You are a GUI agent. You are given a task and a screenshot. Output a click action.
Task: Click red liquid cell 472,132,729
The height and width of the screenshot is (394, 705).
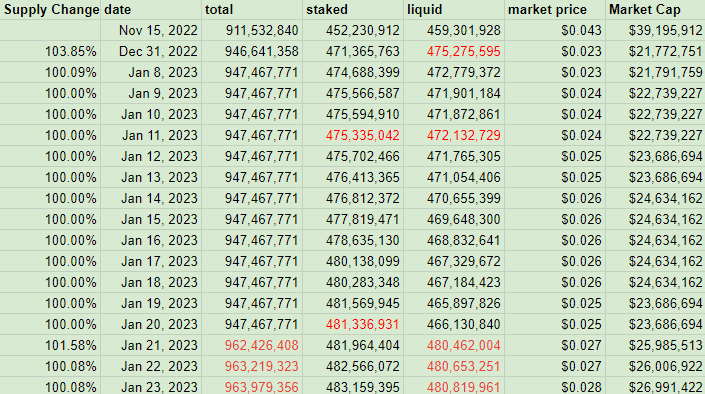(x=454, y=135)
